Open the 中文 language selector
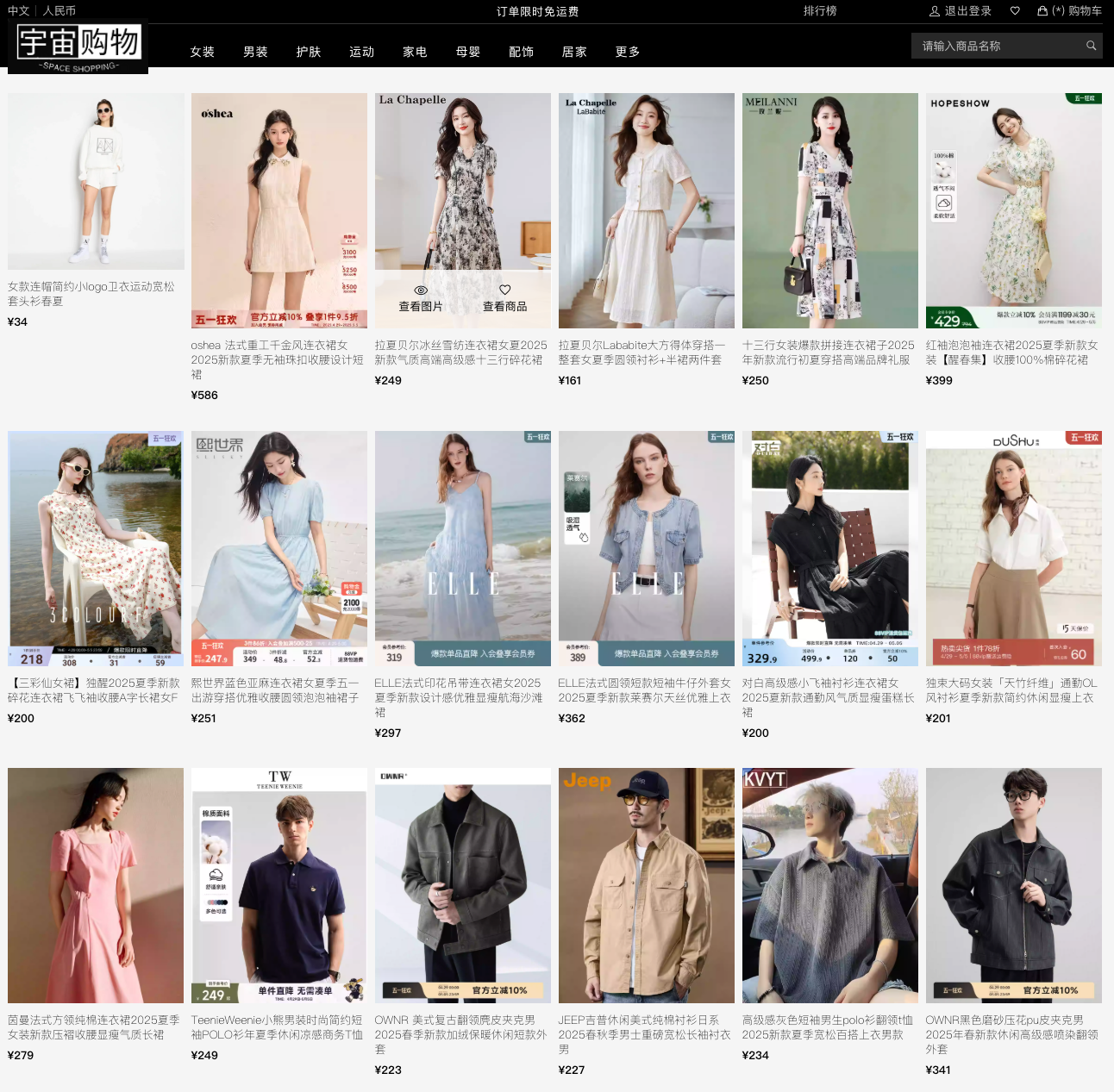 [x=18, y=11]
